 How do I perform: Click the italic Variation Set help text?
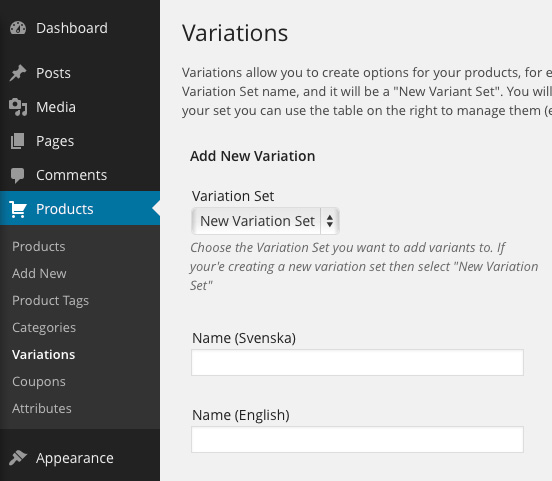[364, 267]
